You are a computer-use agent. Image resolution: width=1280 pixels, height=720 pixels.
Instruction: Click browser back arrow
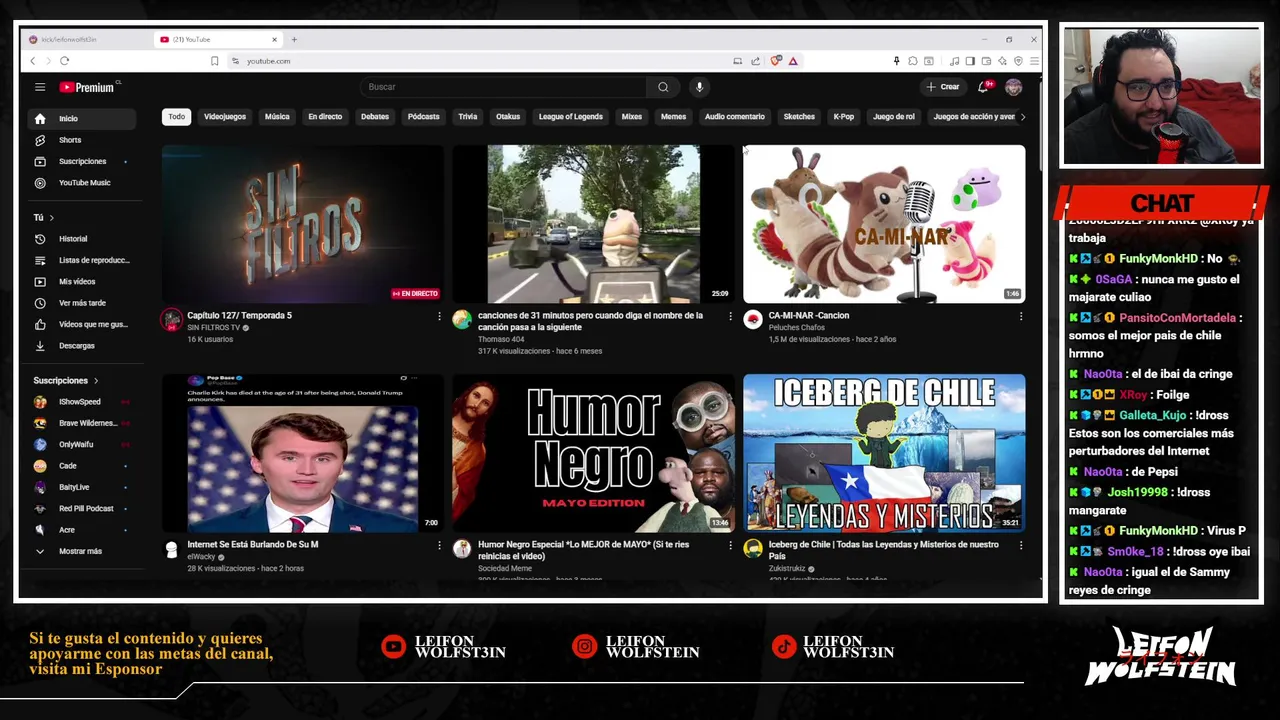pyautogui.click(x=32, y=61)
